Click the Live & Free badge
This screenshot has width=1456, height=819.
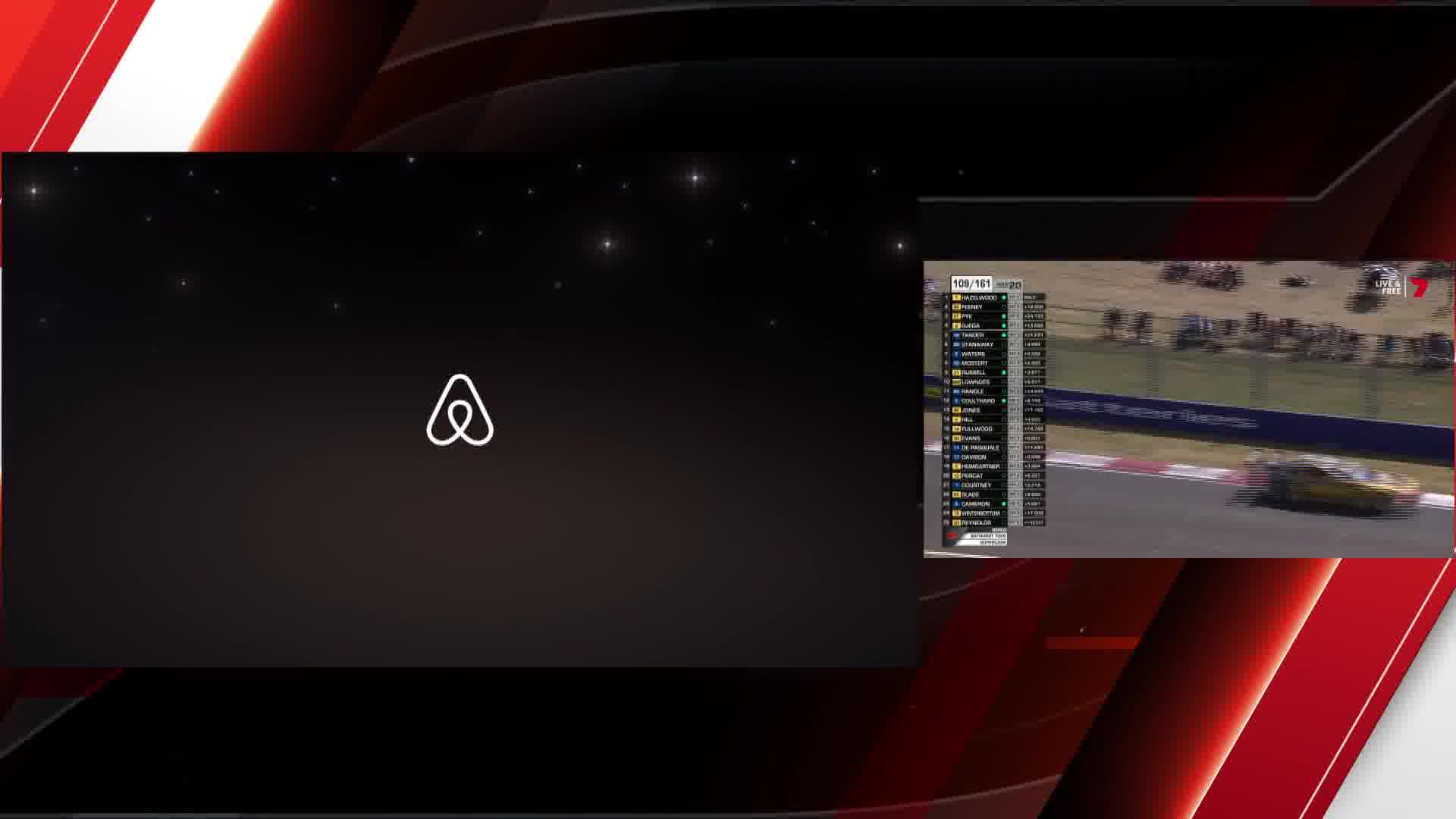click(1388, 287)
